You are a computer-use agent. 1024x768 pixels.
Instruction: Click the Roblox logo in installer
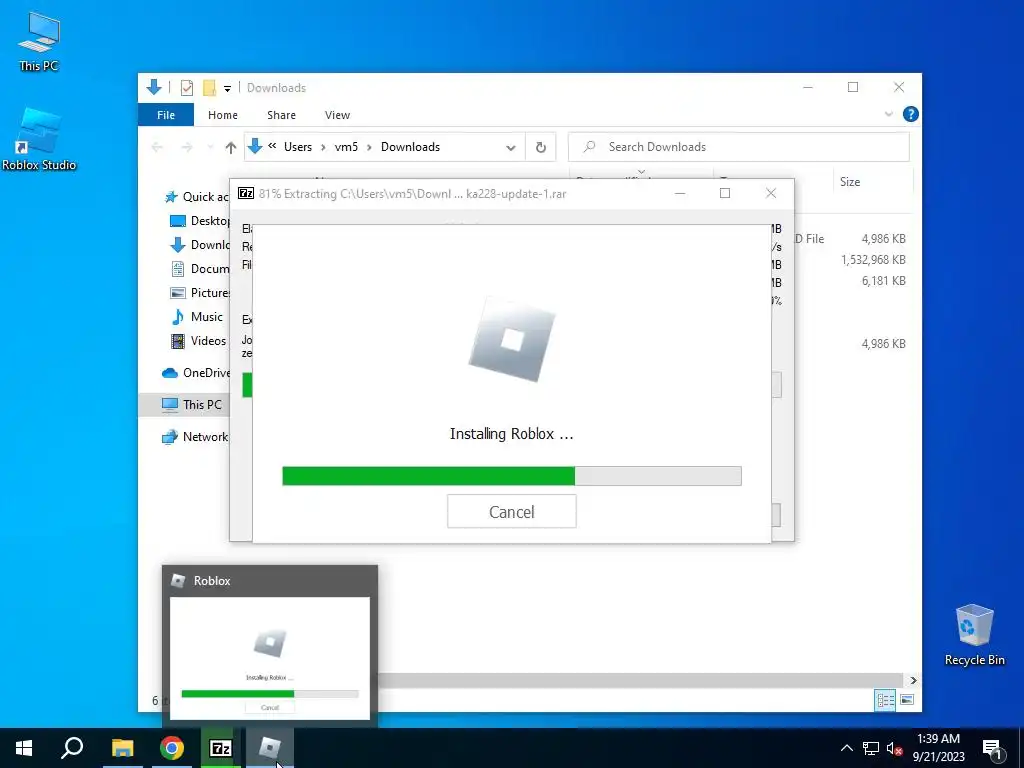click(x=511, y=340)
